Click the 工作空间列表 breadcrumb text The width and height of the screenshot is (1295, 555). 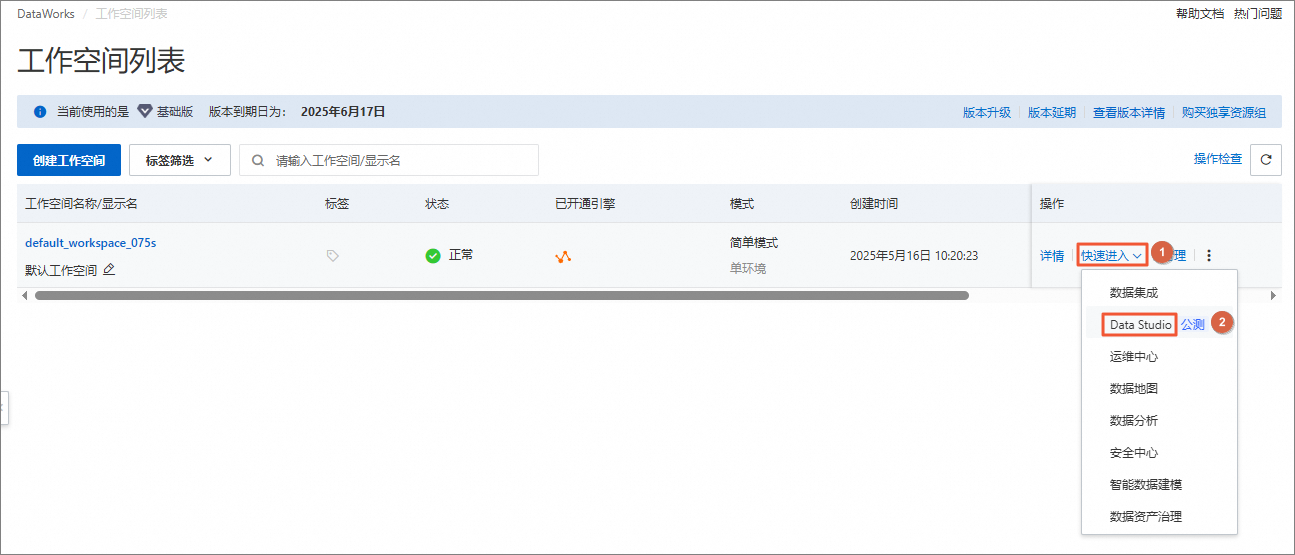(132, 14)
